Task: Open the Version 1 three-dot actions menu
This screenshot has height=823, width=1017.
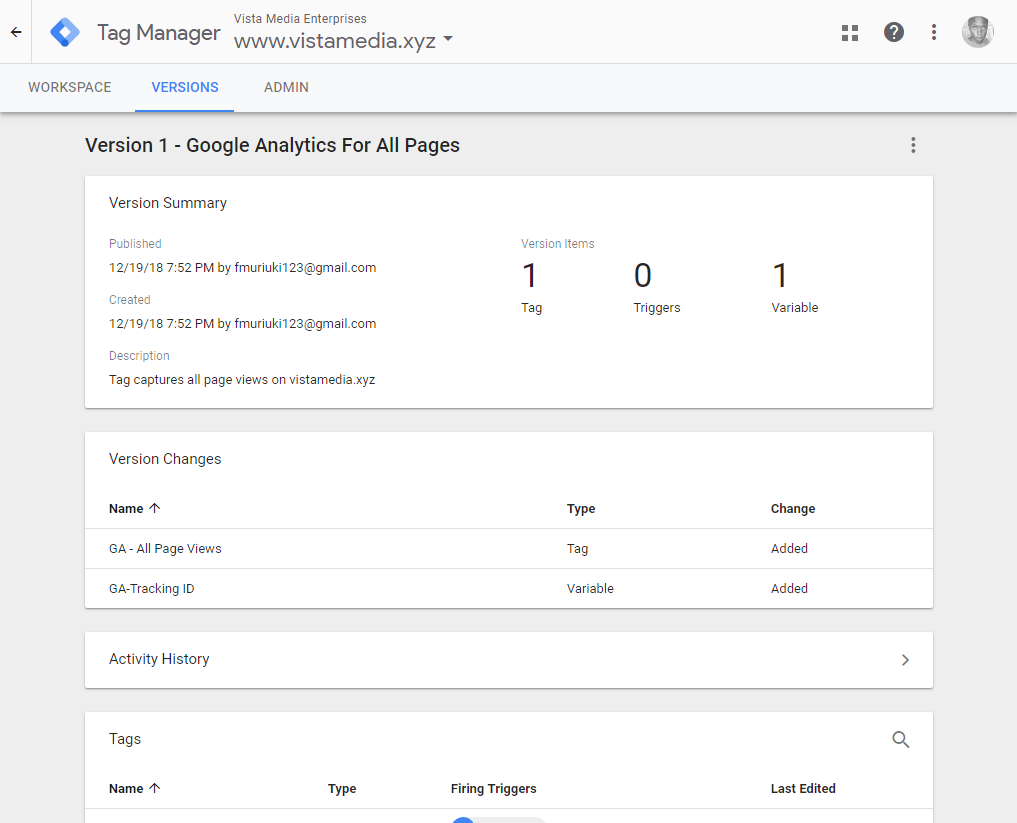Action: coord(912,145)
